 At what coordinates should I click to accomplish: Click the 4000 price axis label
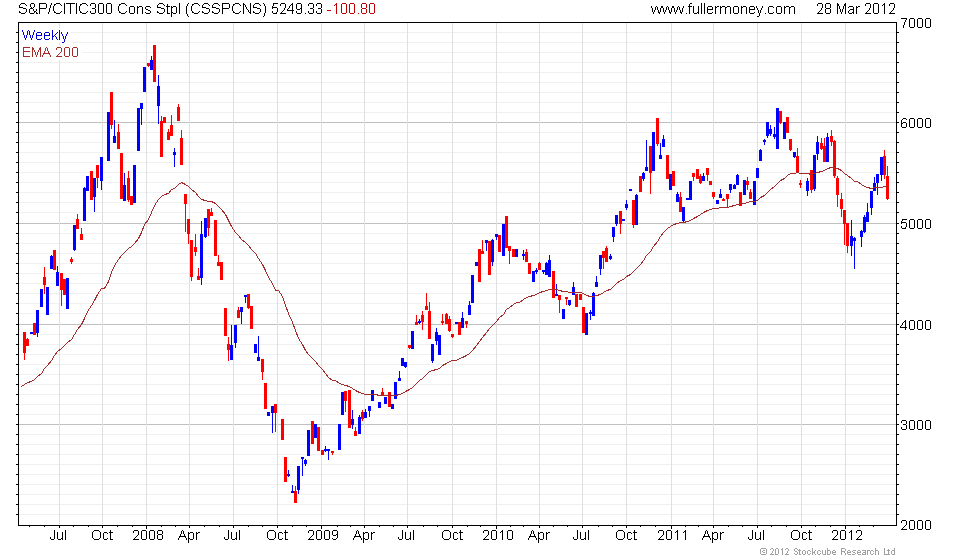[916, 324]
